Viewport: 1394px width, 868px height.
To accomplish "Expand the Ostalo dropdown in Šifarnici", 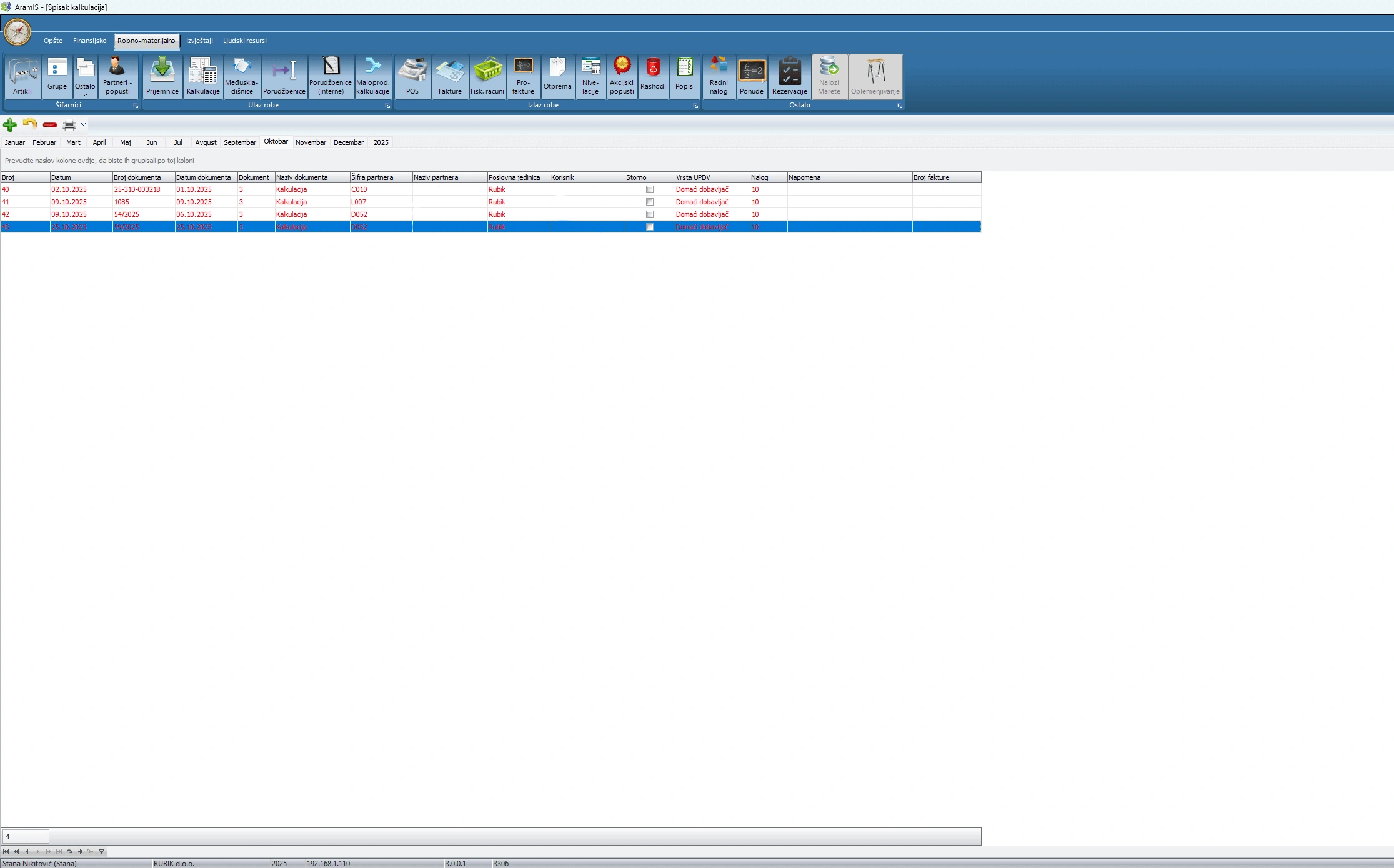I will pyautogui.click(x=85, y=76).
